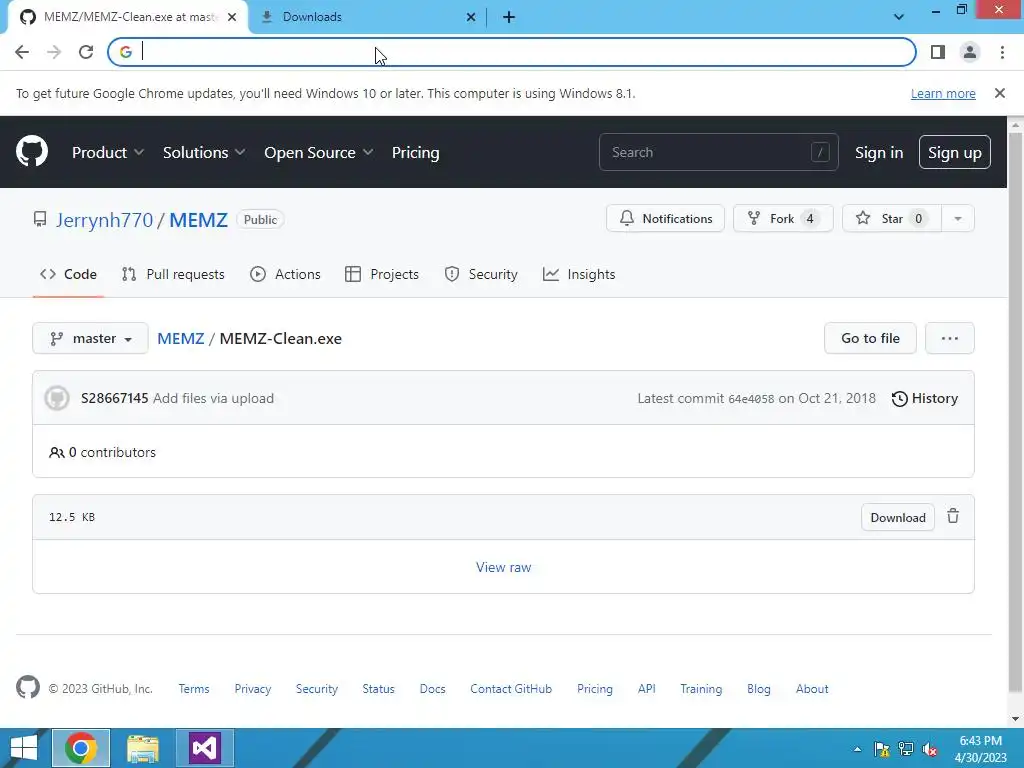Switch to the Downloads tab

pyautogui.click(x=366, y=17)
